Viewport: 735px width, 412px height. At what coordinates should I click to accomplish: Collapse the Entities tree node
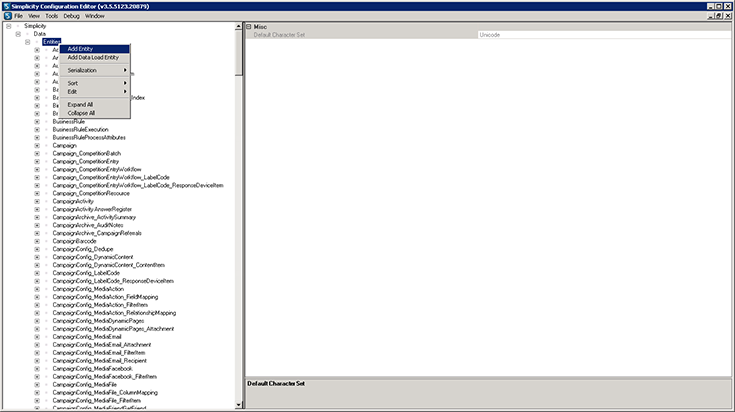click(x=28, y=42)
